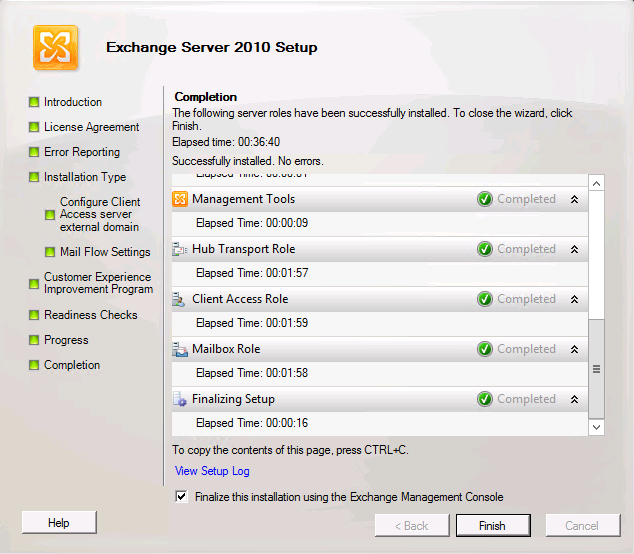Select the Error Reporting wizard step
The image size is (634, 554).
[x=82, y=152]
